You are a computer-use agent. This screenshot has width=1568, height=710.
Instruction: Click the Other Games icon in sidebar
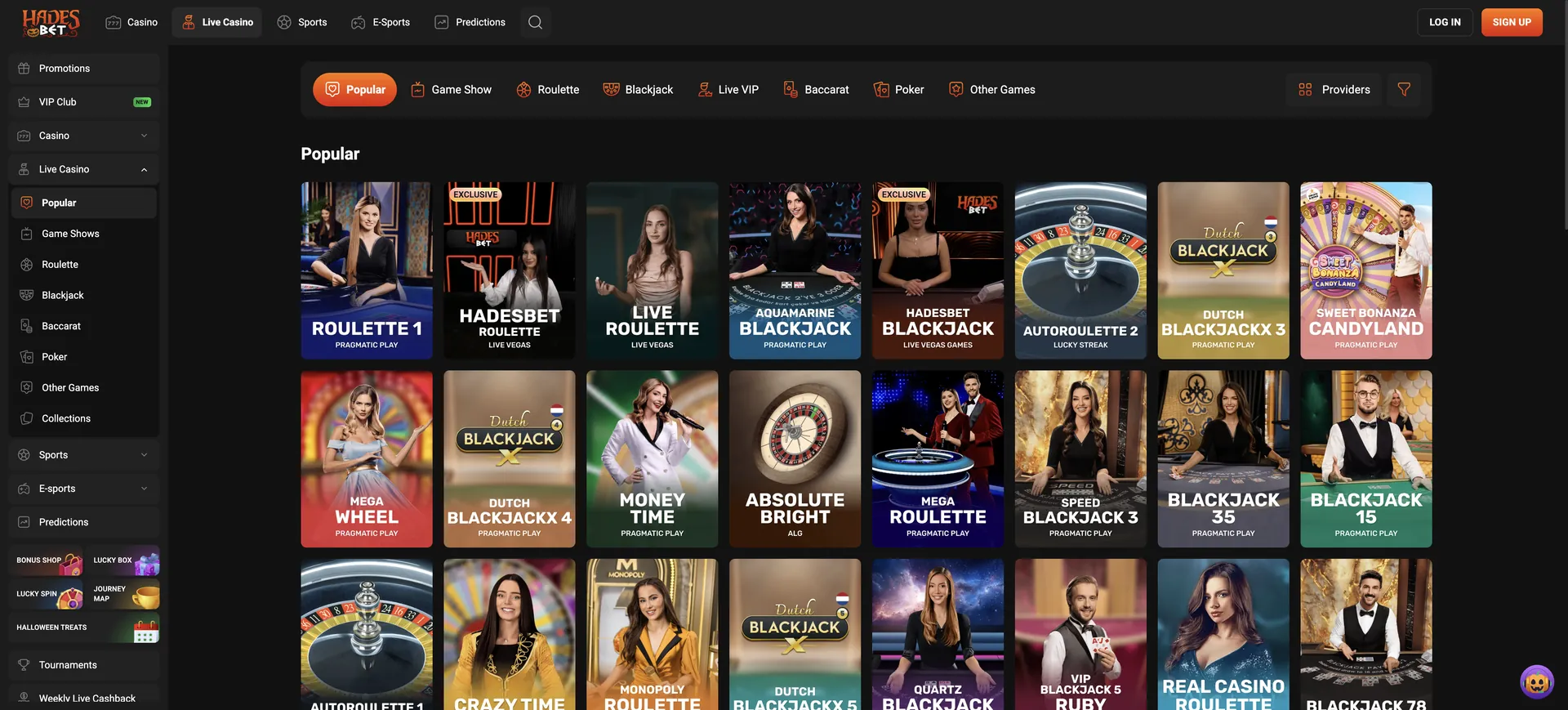(27, 387)
